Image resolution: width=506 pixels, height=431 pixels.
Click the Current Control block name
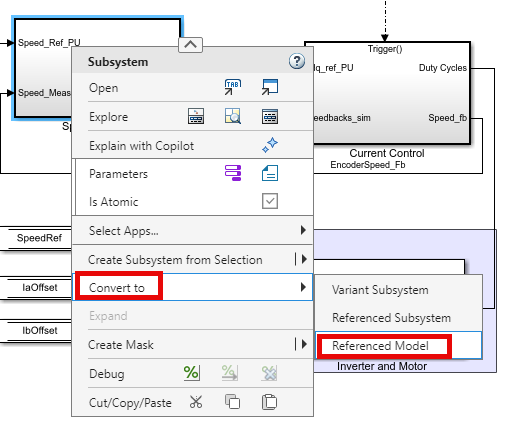tap(387, 153)
